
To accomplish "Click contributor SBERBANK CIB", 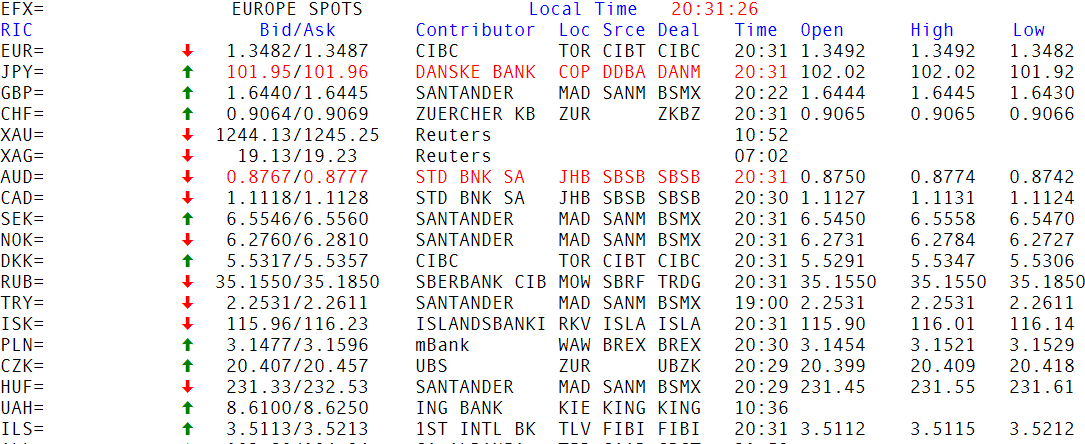I will click(481, 282).
